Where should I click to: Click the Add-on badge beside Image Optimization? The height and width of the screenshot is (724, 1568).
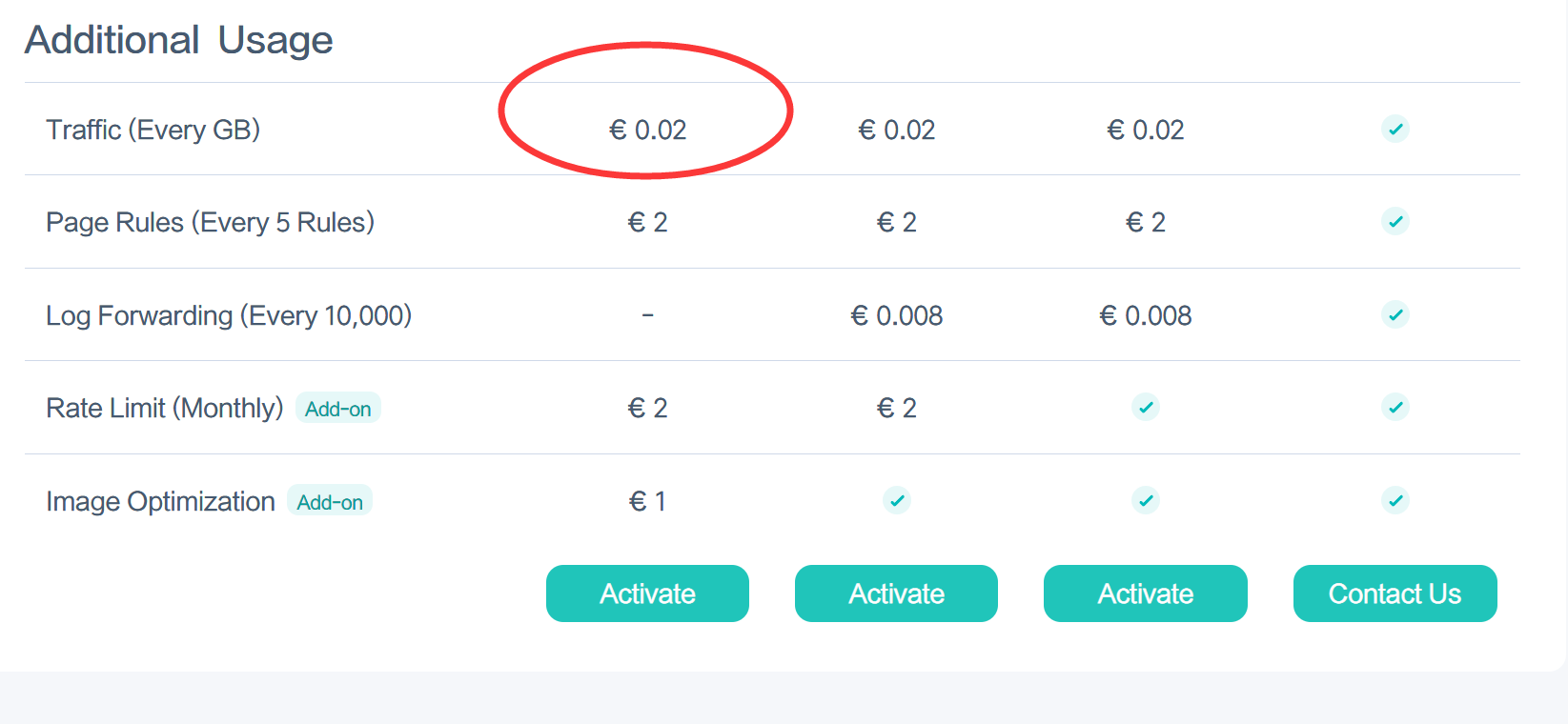330,501
